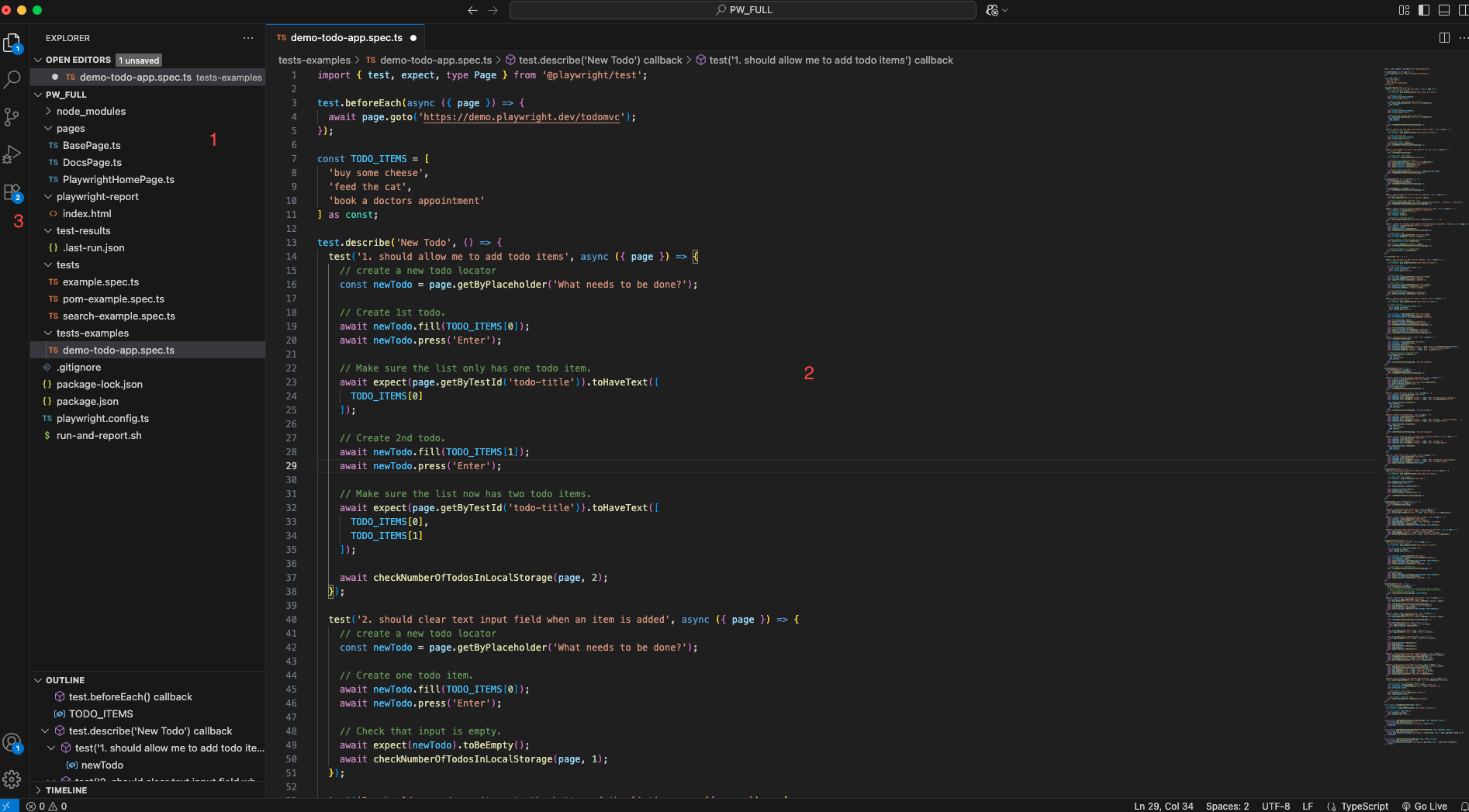
Task: Toggle the Primary Side Bar visibility
Action: click(1424, 10)
